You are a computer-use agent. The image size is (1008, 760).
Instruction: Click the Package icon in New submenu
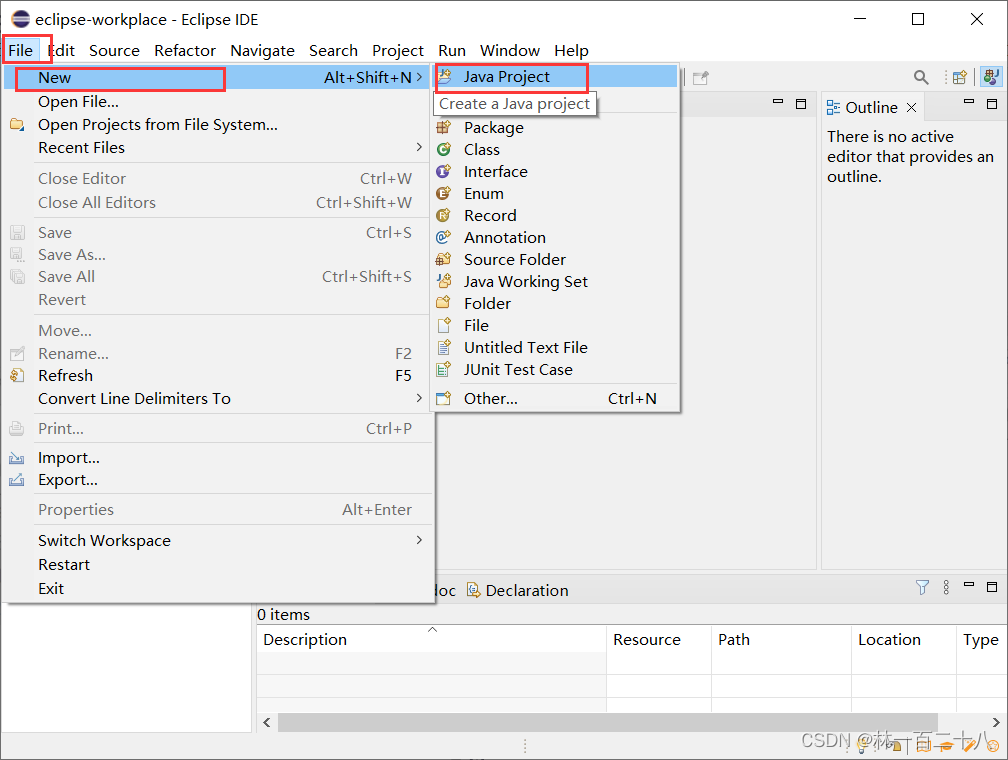(x=444, y=127)
